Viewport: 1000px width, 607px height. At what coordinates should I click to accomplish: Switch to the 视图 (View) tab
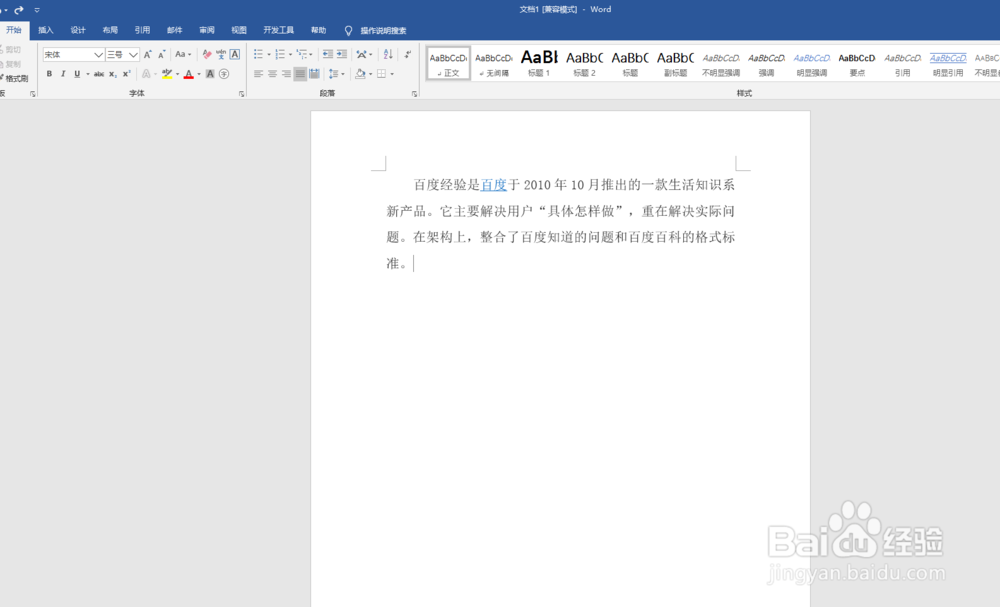pos(239,30)
